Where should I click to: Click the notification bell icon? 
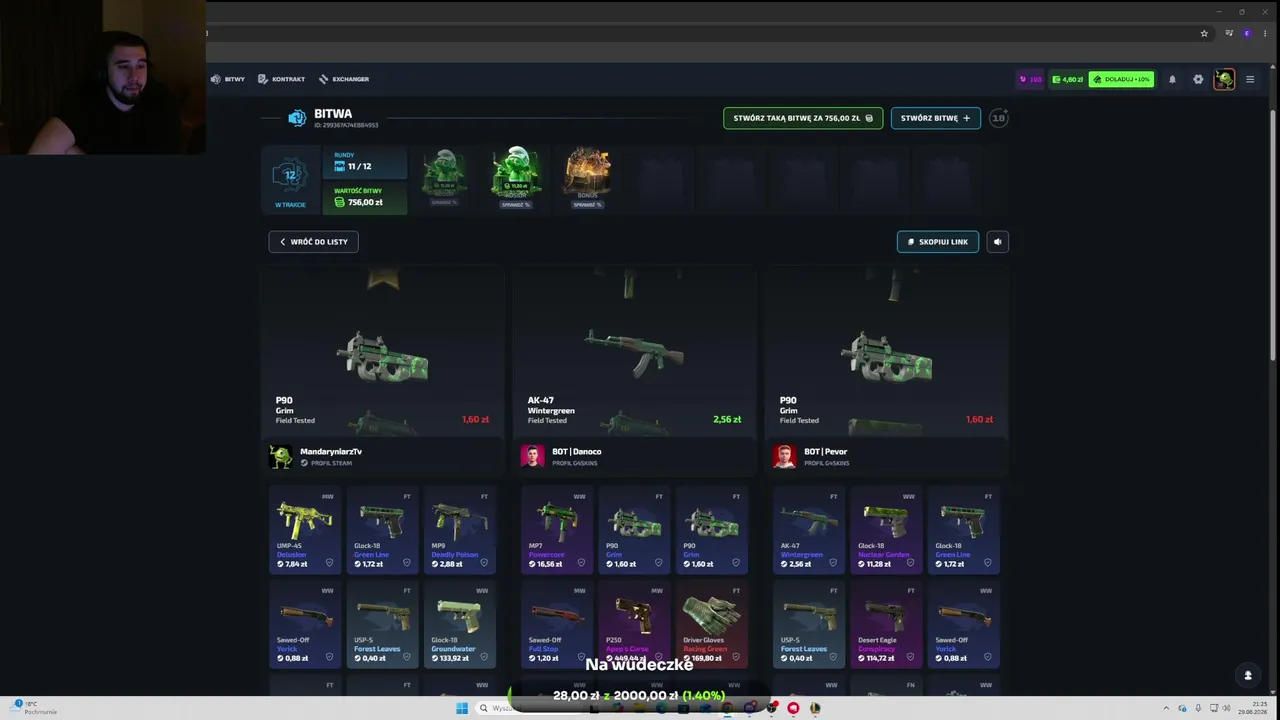point(1172,79)
